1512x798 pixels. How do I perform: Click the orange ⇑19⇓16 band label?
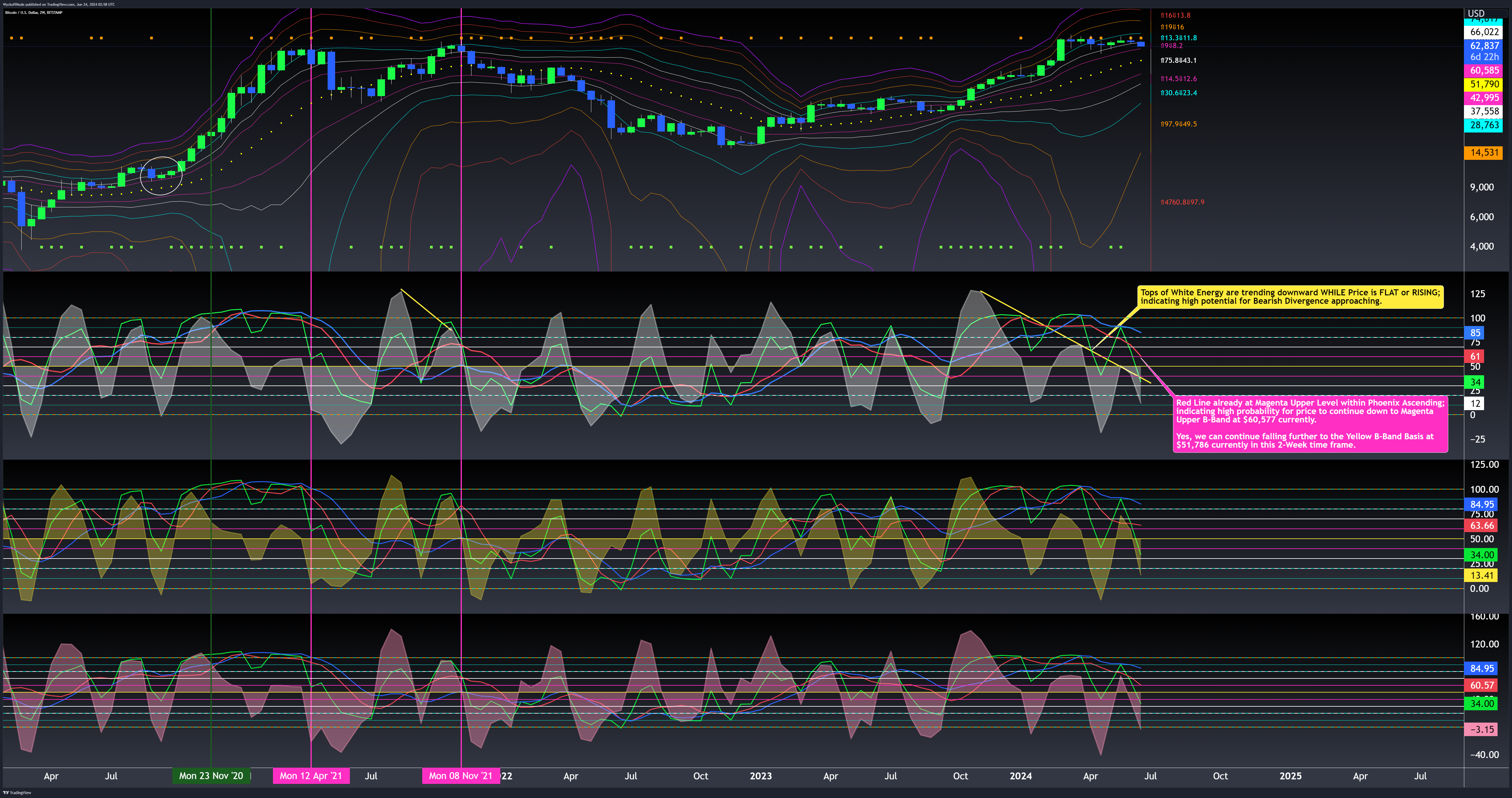tap(1172, 27)
